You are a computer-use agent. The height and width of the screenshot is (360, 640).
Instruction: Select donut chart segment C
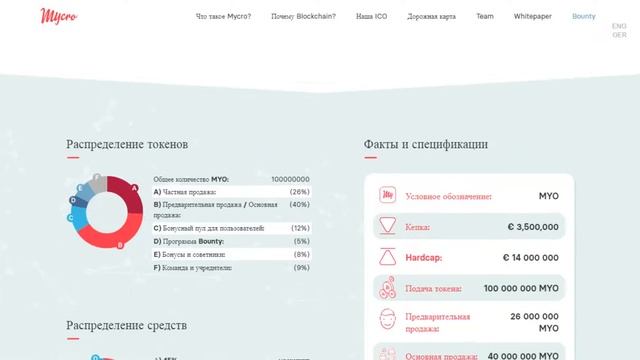(x=78, y=218)
